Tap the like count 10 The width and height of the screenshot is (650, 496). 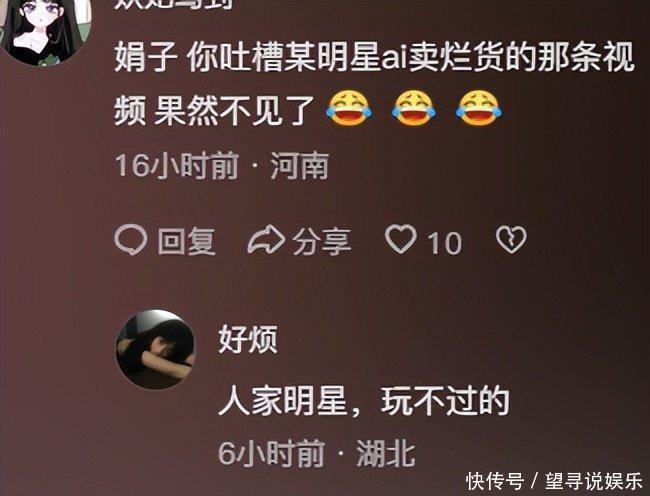pos(444,243)
